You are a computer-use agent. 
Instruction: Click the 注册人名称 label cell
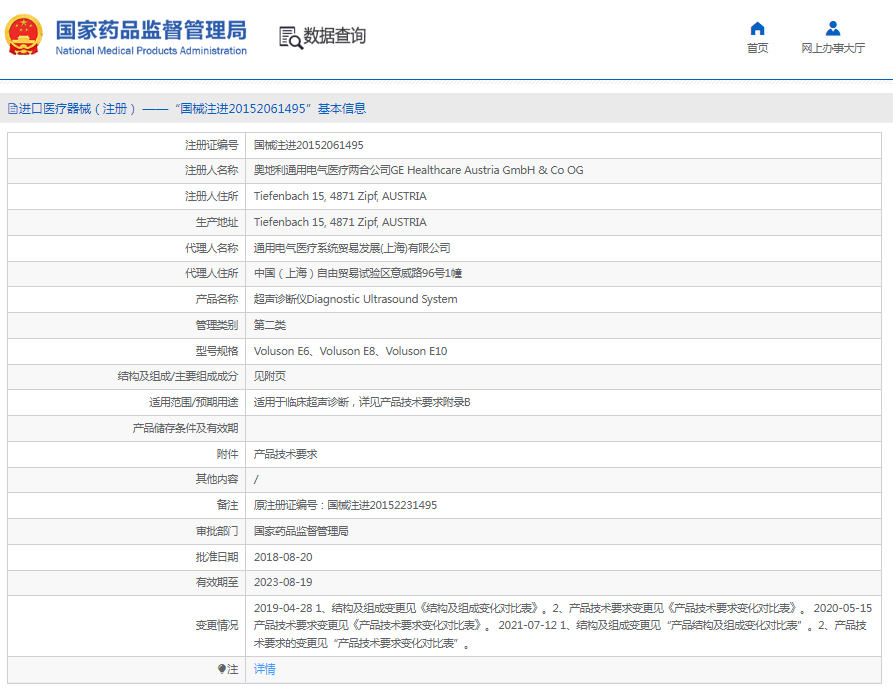tap(211, 170)
